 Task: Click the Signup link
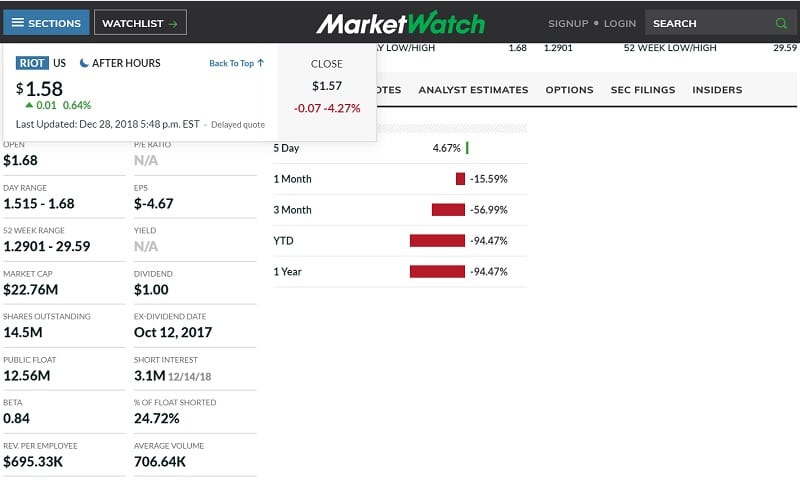click(x=568, y=23)
